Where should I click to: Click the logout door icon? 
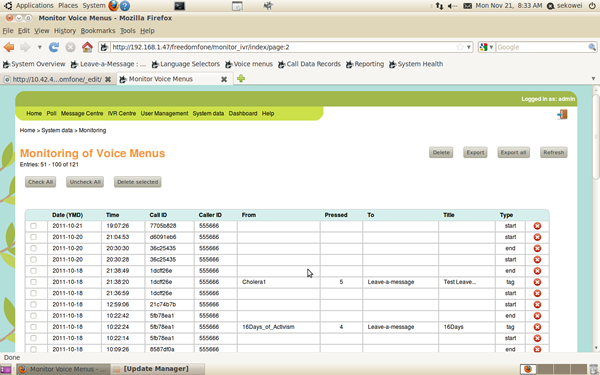(x=562, y=114)
